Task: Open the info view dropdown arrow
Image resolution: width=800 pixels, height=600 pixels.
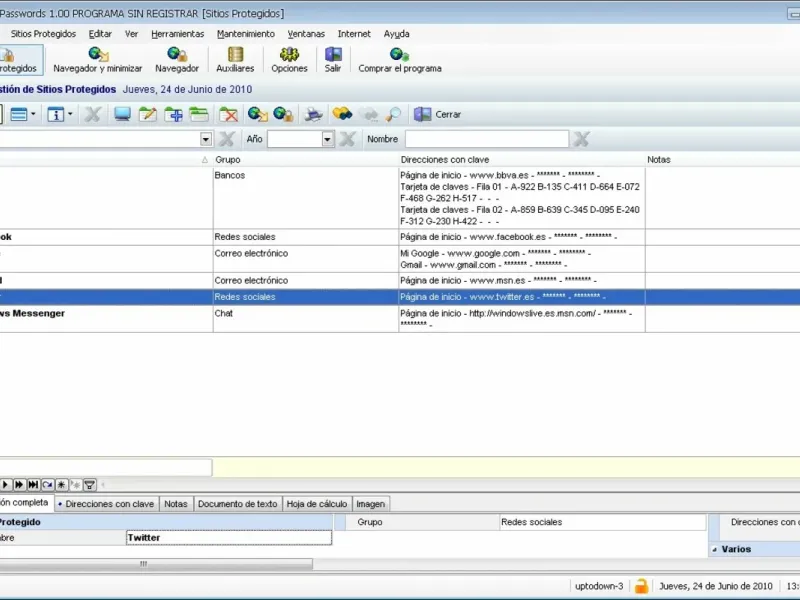Action: click(x=69, y=115)
